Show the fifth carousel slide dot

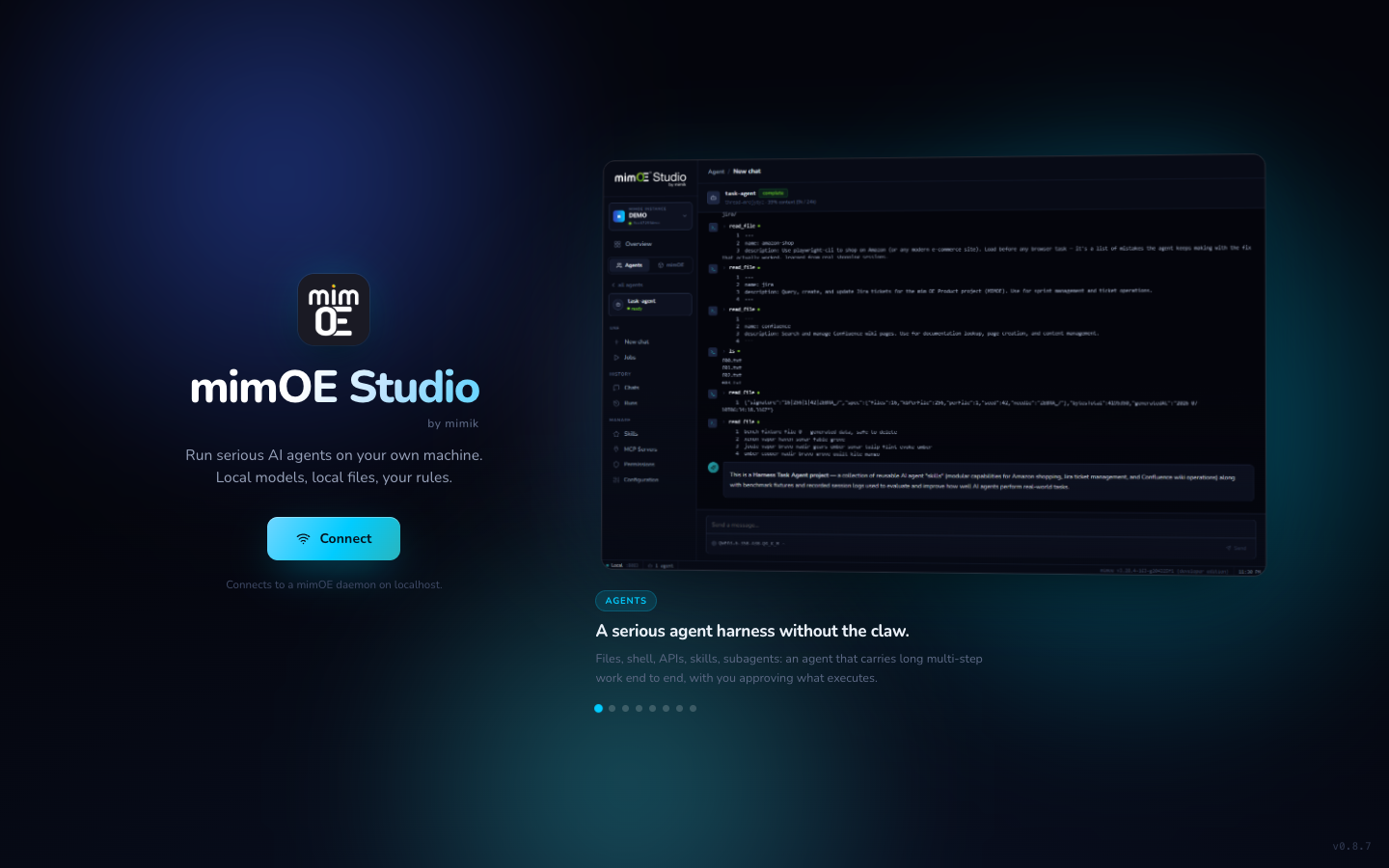pyautogui.click(x=652, y=708)
